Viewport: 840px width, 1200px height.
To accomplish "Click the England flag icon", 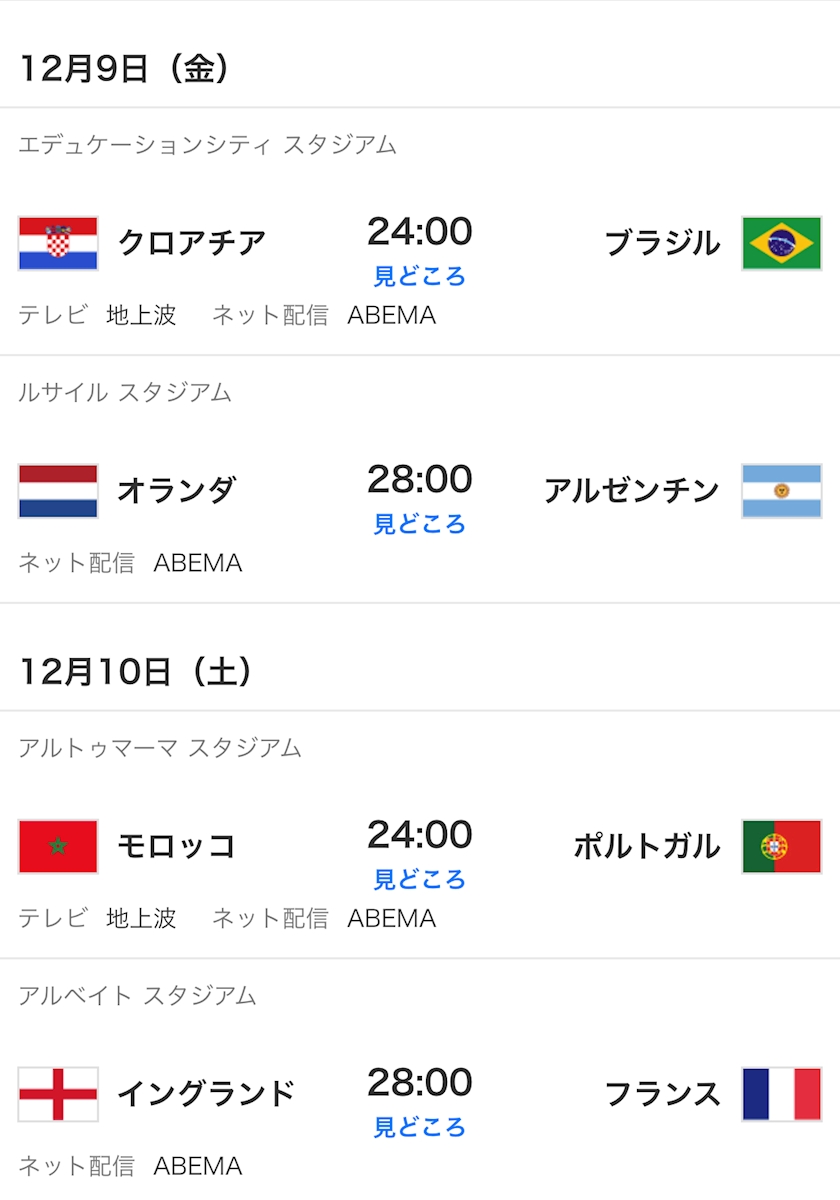I will 58,1094.
